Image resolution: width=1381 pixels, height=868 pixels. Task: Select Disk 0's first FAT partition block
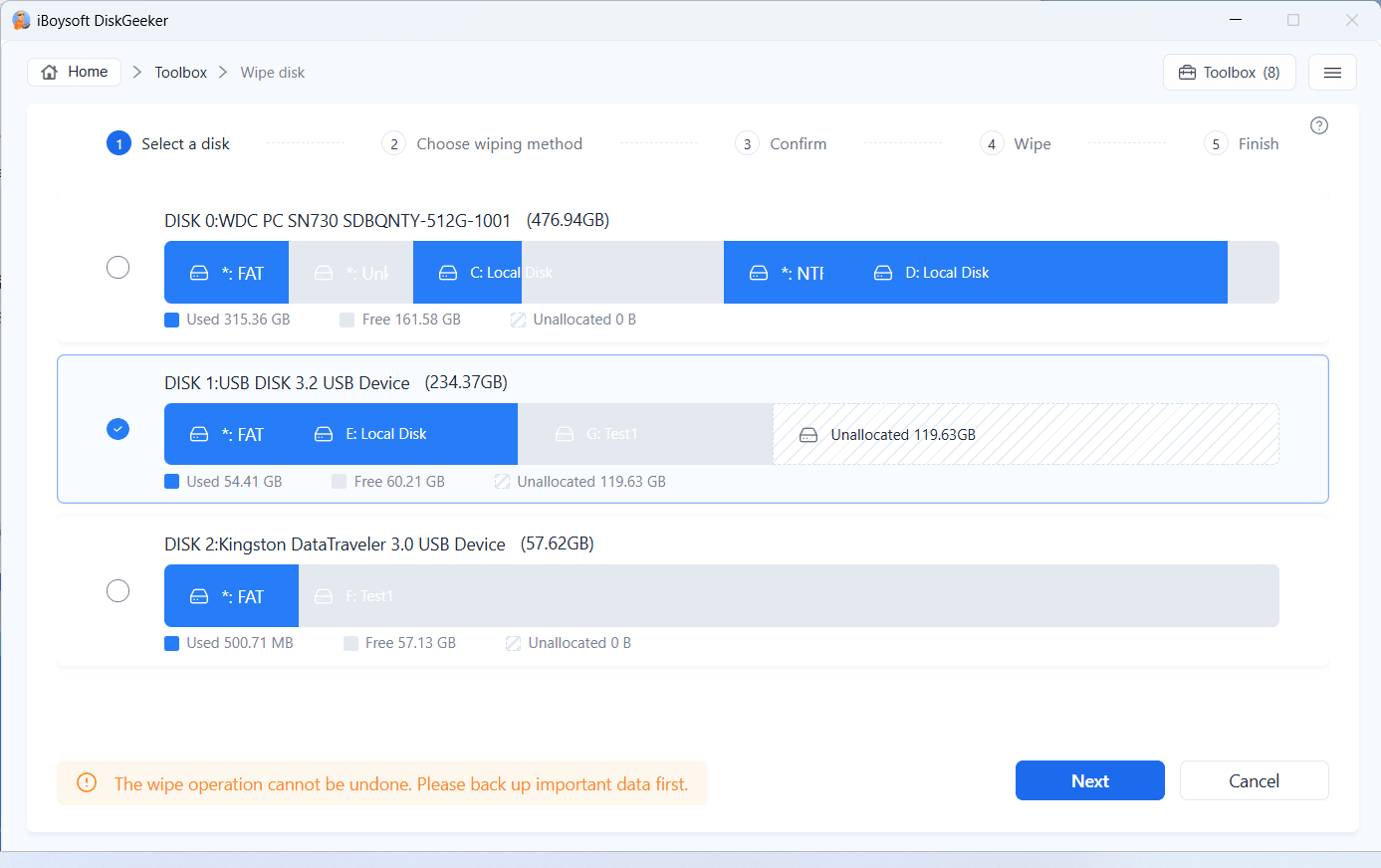click(226, 273)
